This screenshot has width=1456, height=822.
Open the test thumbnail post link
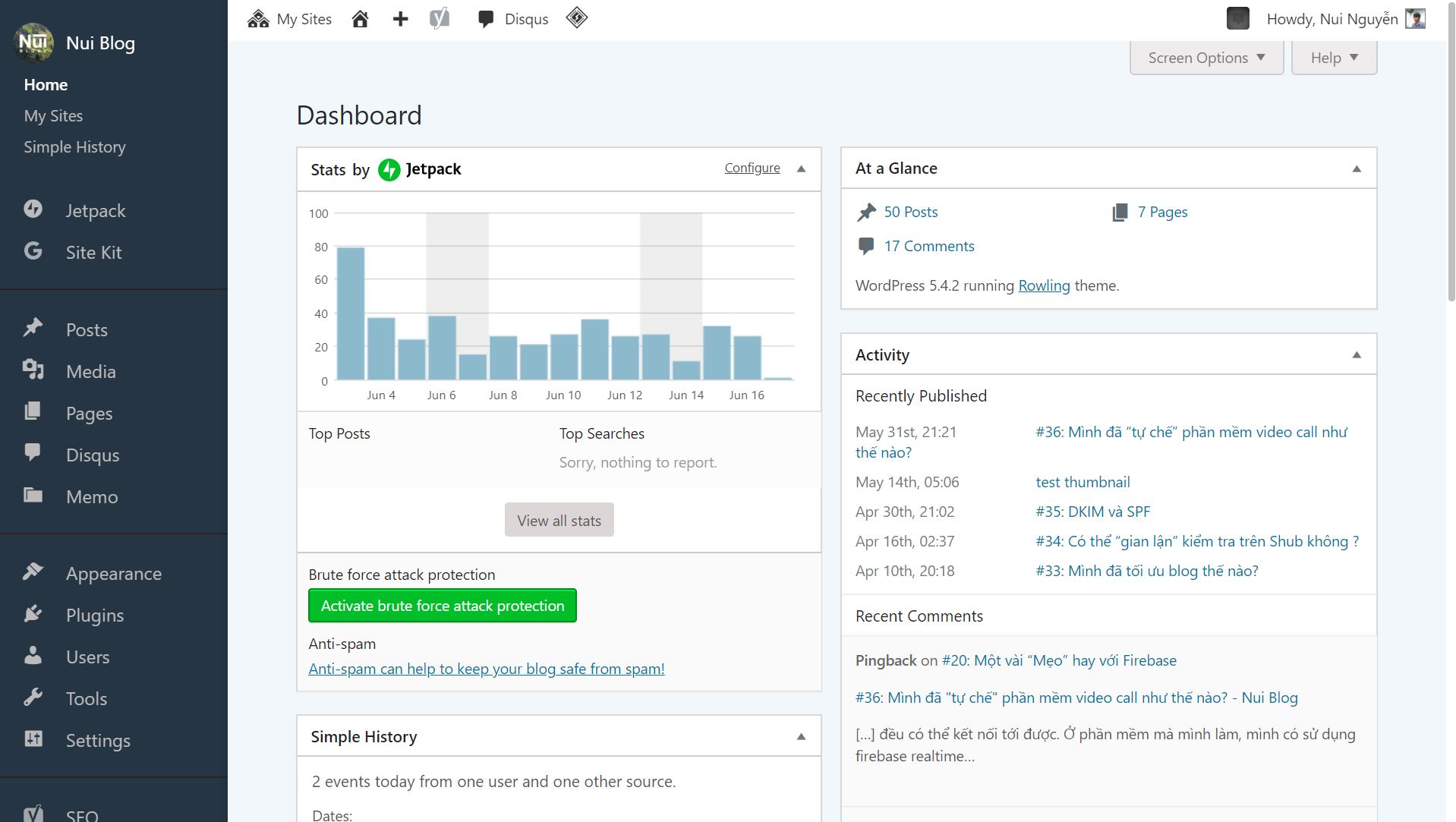click(x=1083, y=482)
